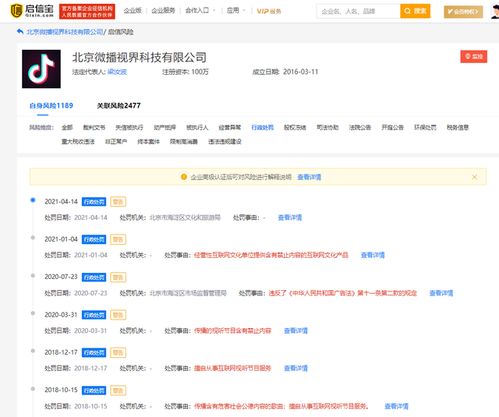Expand the 合作入口 dropdown menu

click(200, 11)
